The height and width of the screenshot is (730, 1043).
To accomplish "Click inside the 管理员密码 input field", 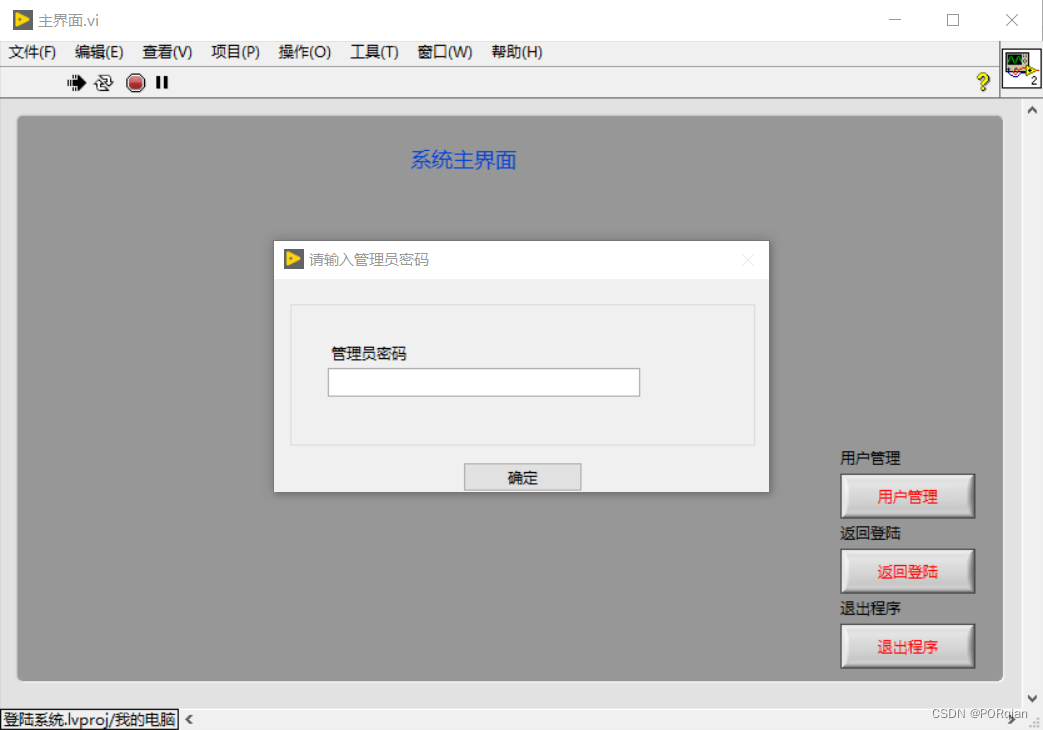I will (x=483, y=382).
